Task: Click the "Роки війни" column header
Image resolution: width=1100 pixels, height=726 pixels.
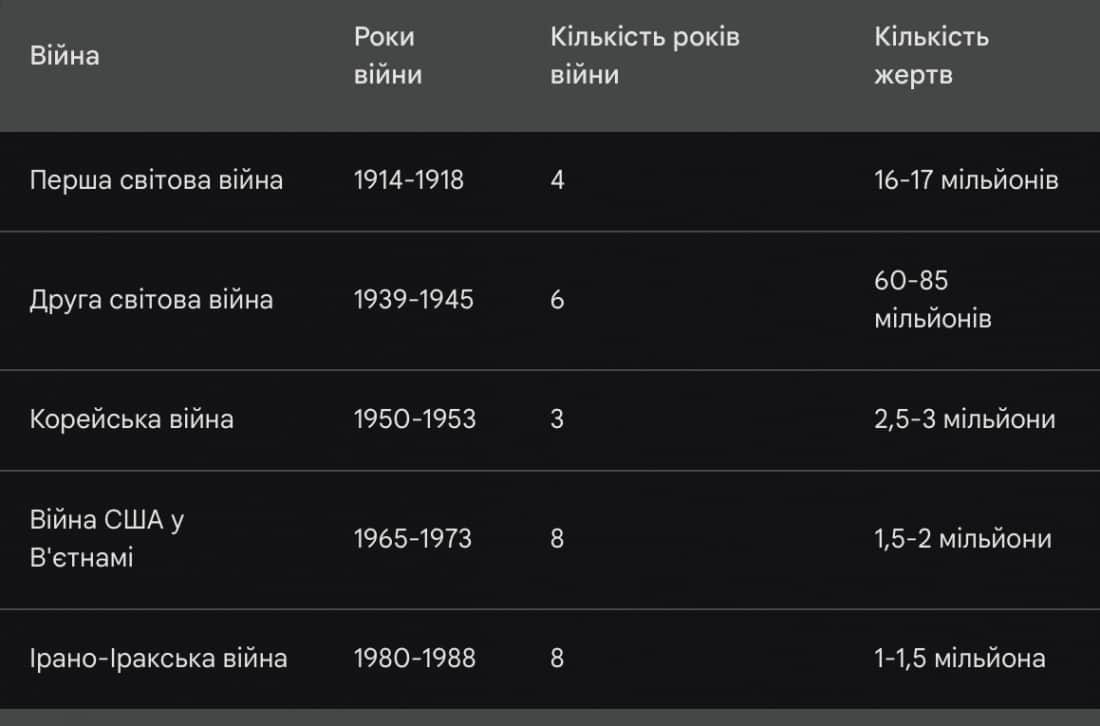Action: [387, 56]
